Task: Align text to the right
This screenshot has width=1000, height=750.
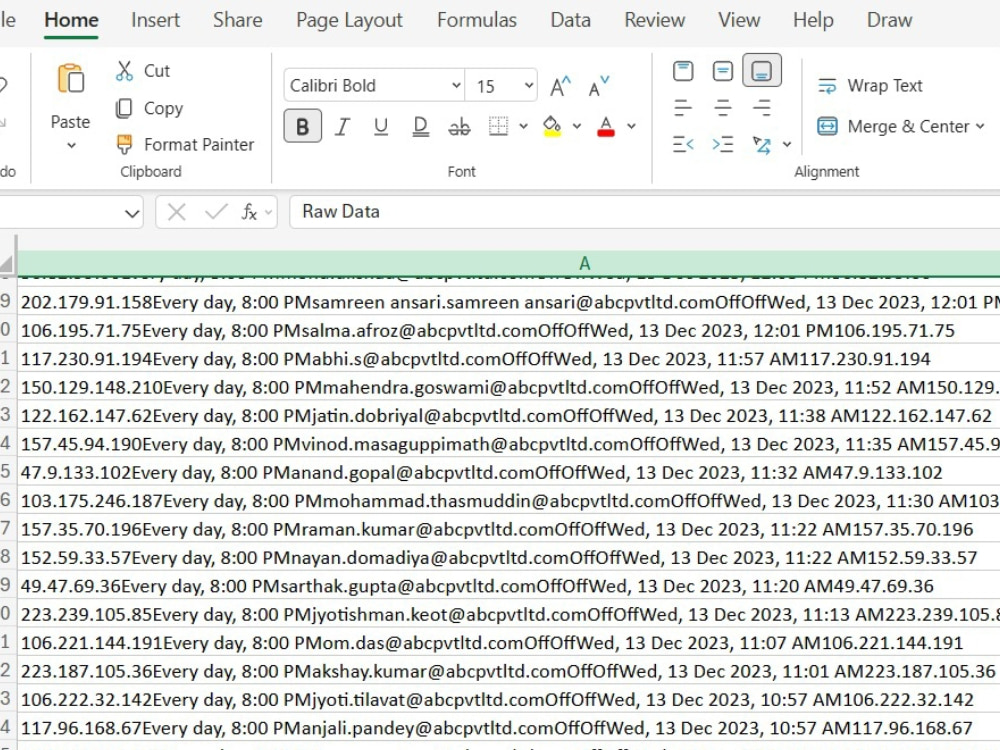Action: tap(762, 108)
